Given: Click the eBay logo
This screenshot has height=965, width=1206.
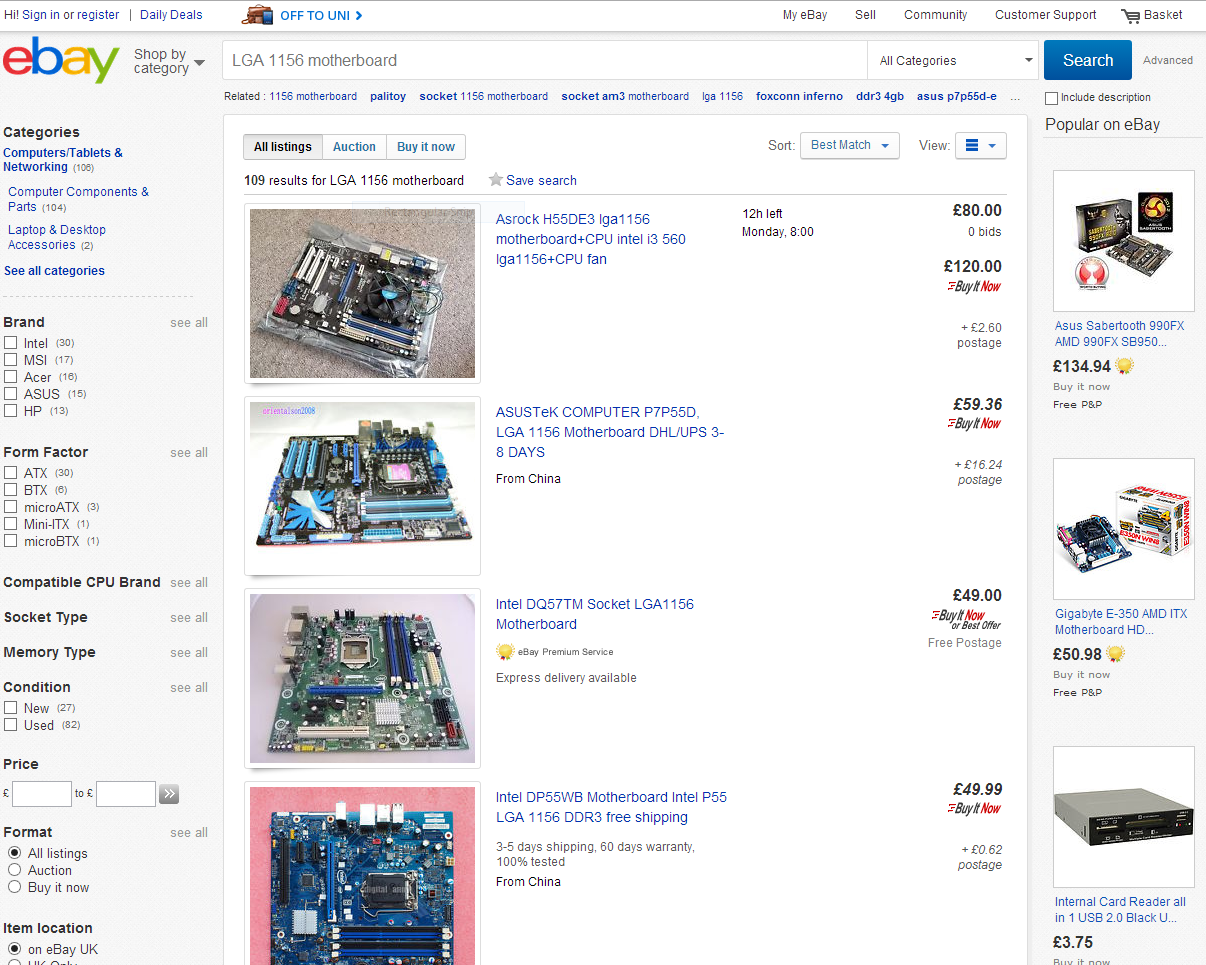Looking at the screenshot, I should point(61,60).
